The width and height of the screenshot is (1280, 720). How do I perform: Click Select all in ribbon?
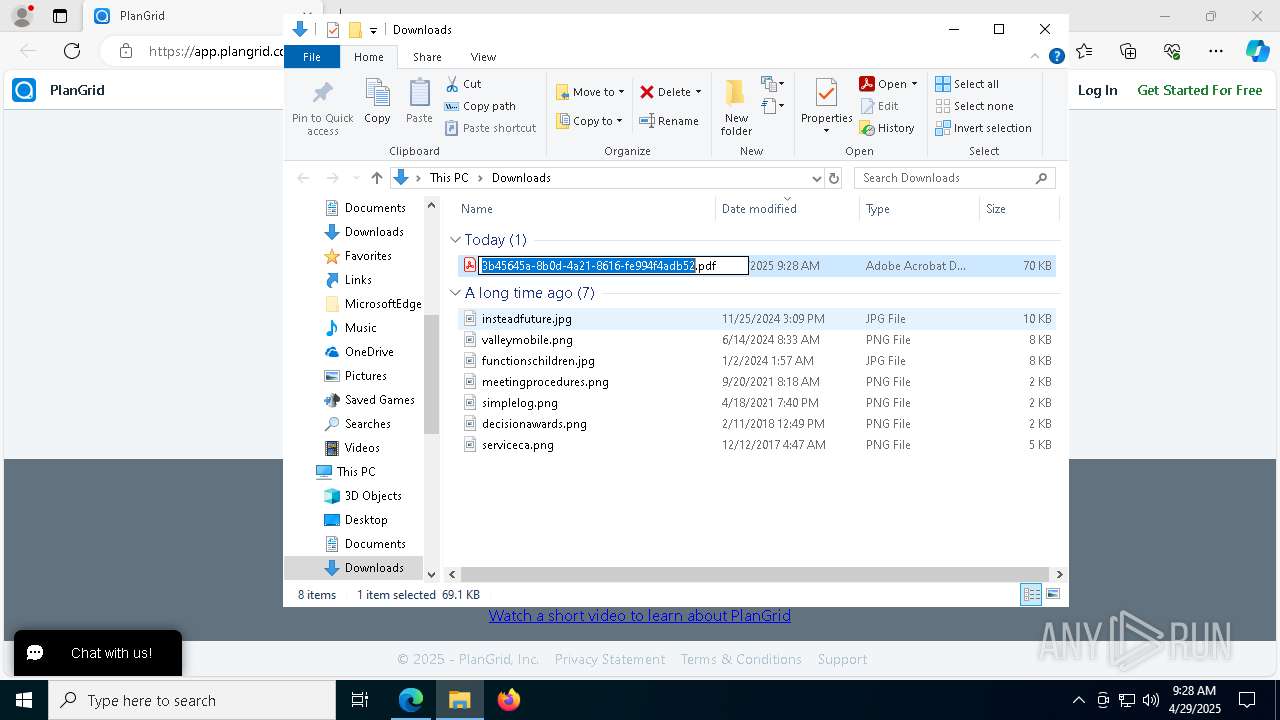(x=967, y=84)
